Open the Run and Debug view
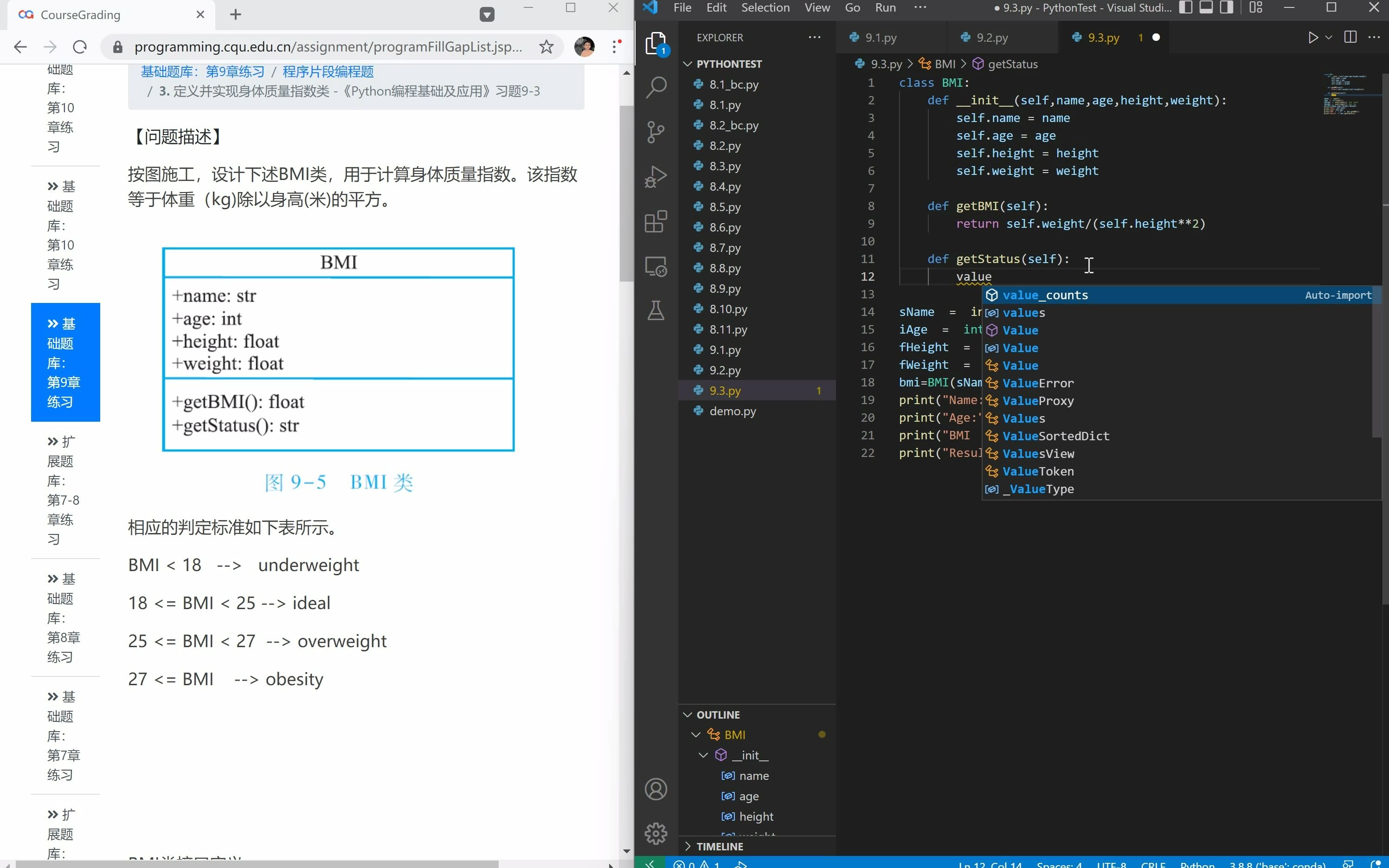This screenshot has width=1389, height=868. (x=656, y=176)
